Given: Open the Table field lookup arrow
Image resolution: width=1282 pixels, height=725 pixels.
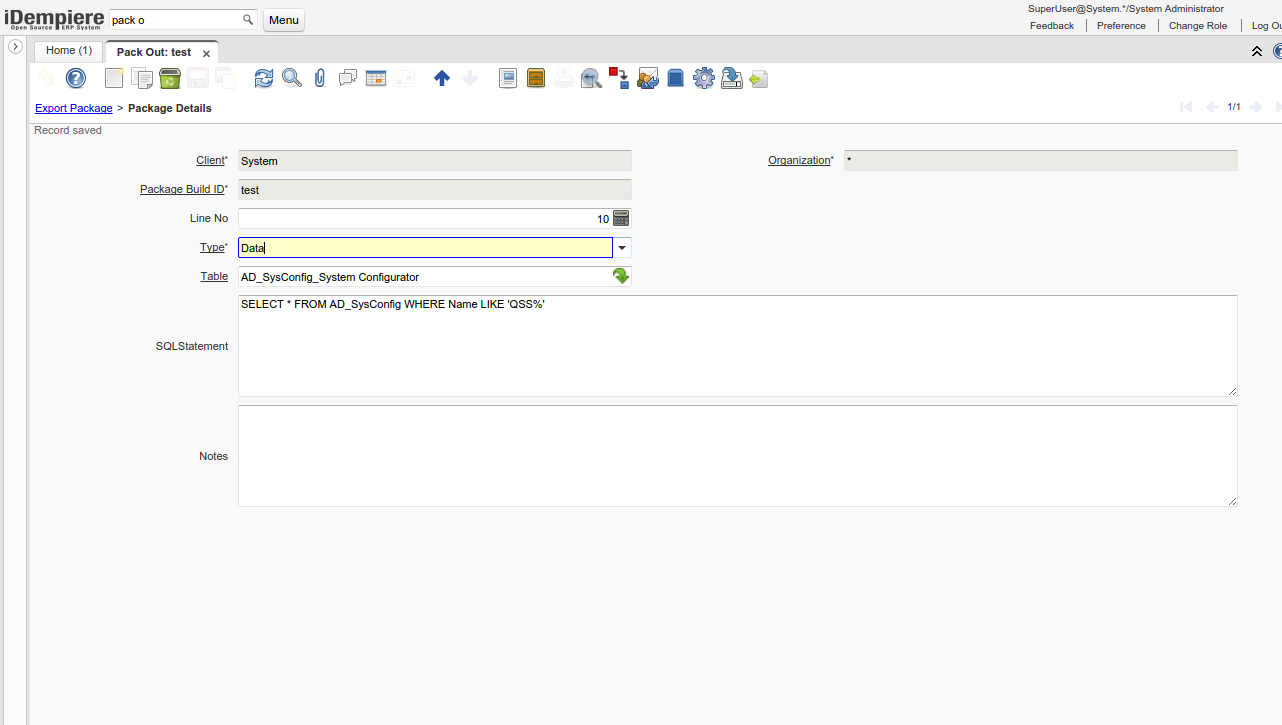Looking at the screenshot, I should point(621,277).
